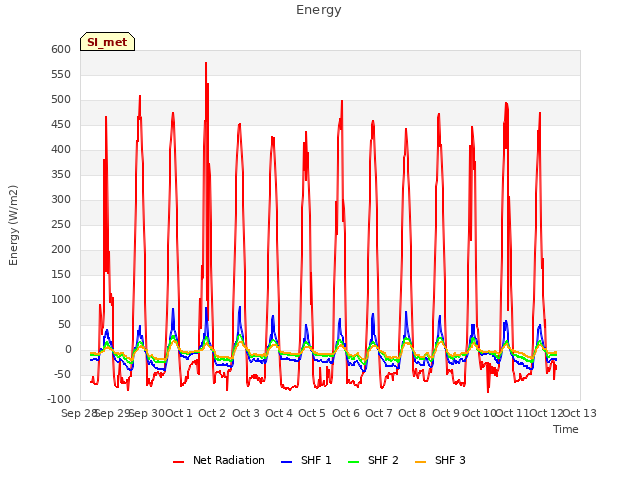Click the red Net Radiation legend swatch

(178, 462)
